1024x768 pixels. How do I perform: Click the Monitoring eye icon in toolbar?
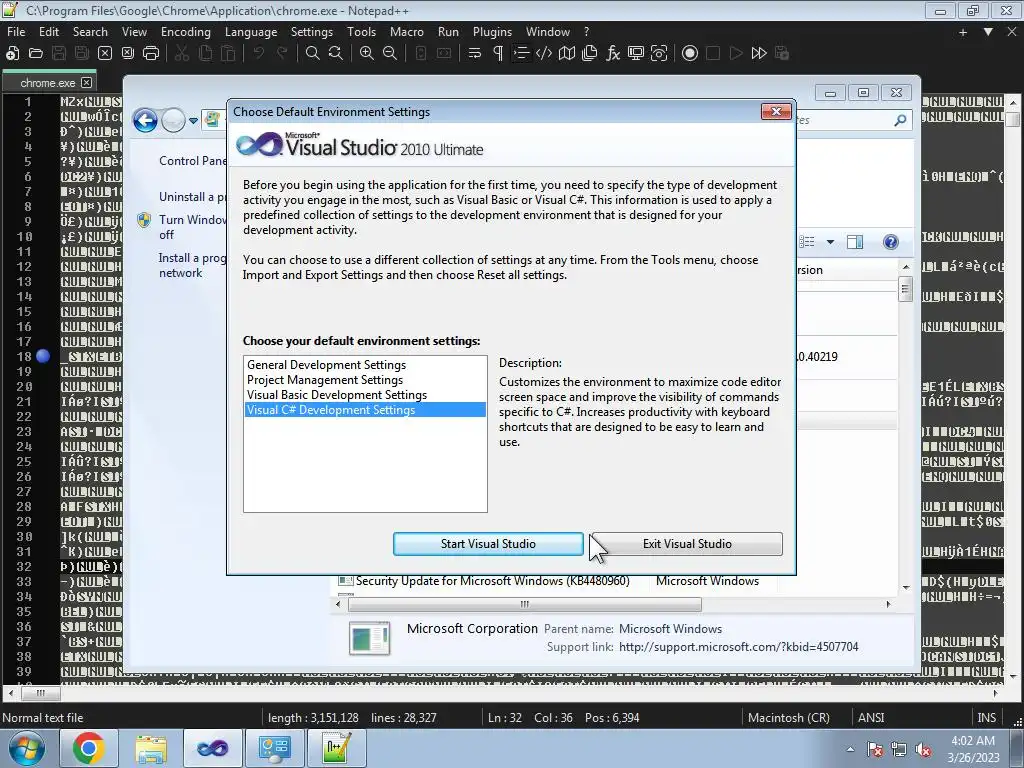[x=659, y=54]
